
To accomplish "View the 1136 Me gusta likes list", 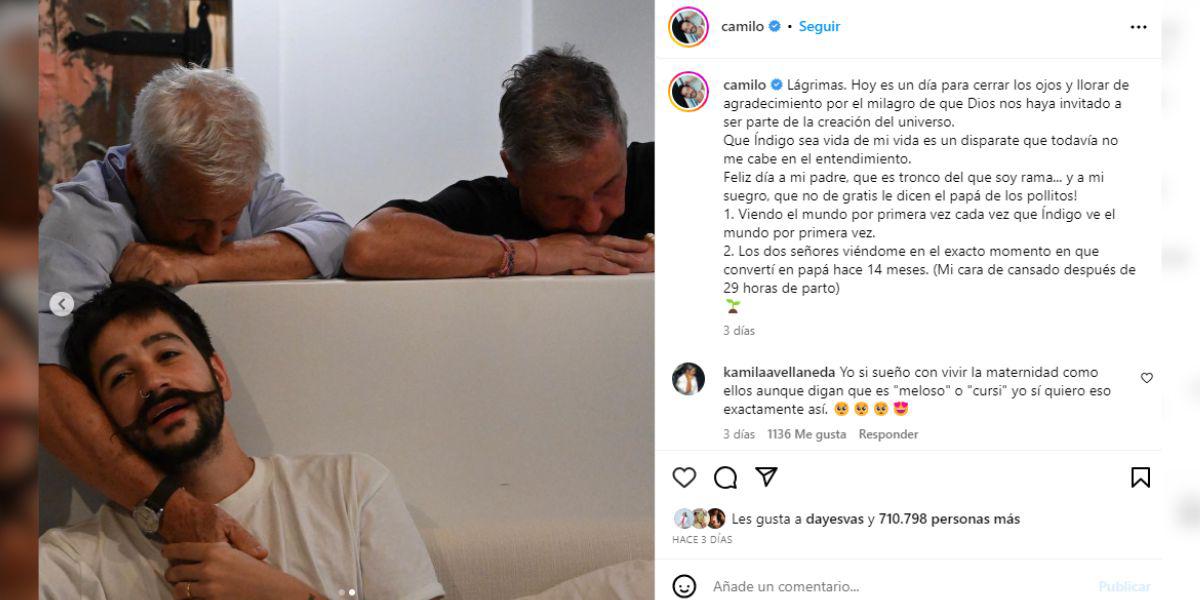I will click(806, 434).
